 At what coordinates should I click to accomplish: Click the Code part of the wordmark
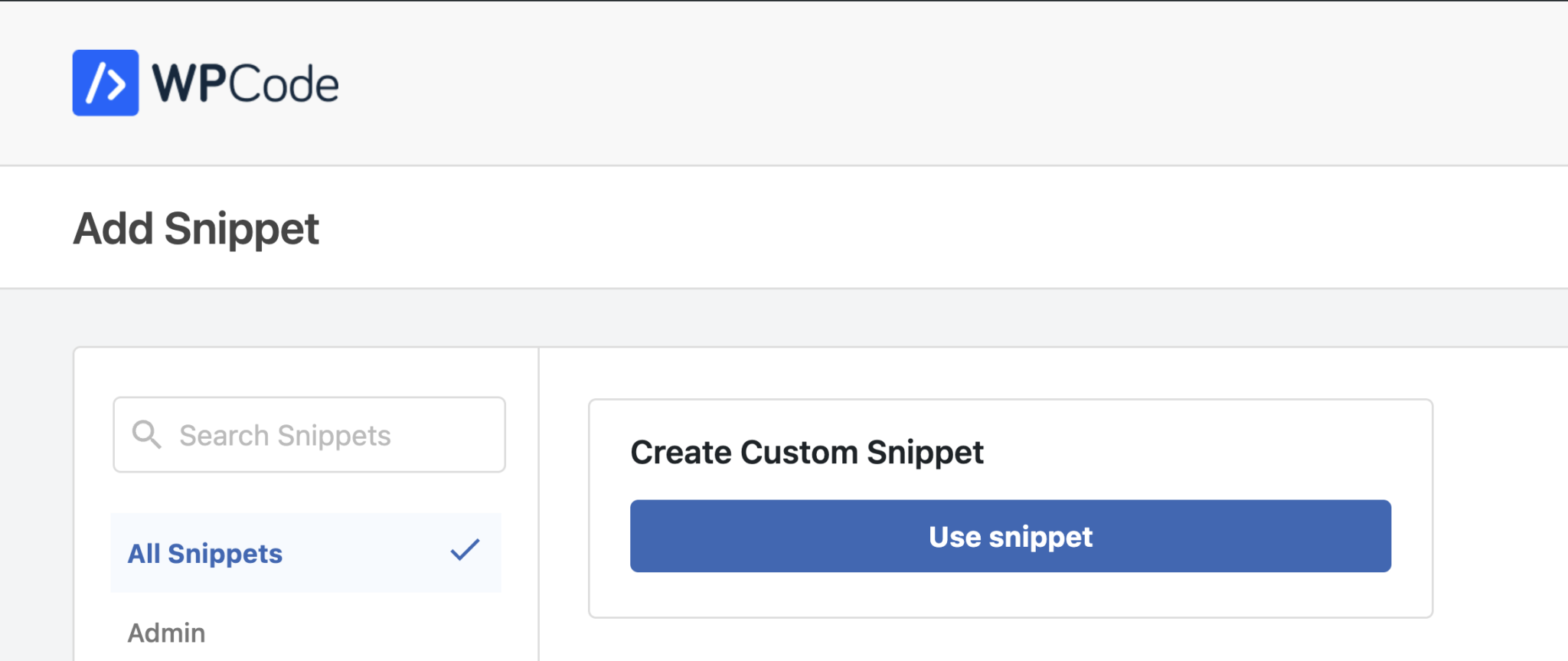[283, 83]
